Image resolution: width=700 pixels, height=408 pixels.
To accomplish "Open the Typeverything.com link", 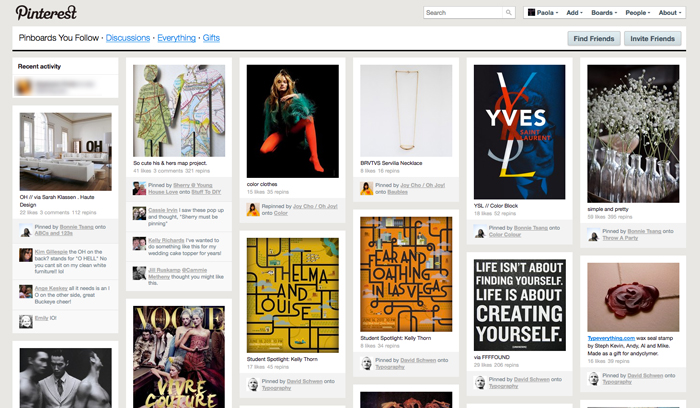I will 611,338.
